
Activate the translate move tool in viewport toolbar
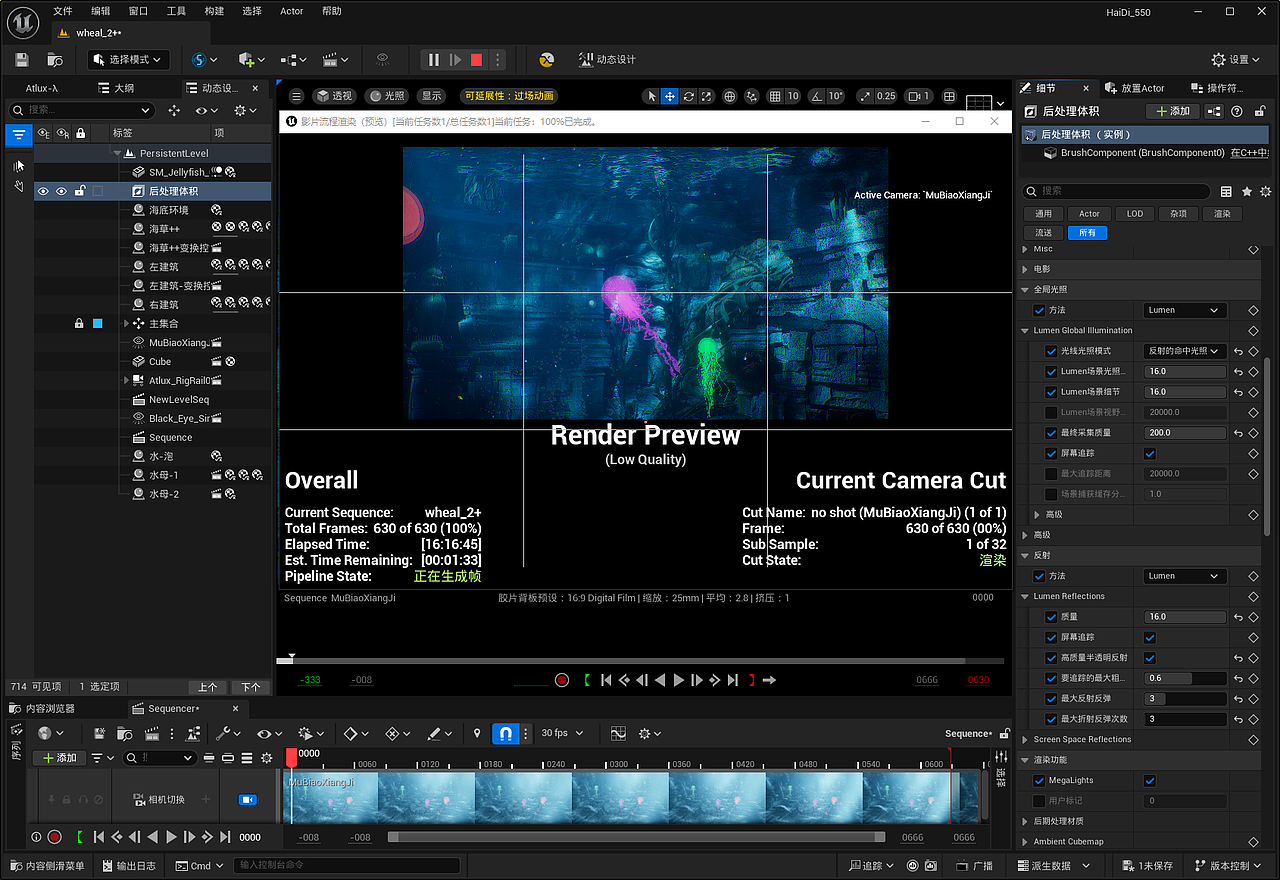pyautogui.click(x=670, y=96)
